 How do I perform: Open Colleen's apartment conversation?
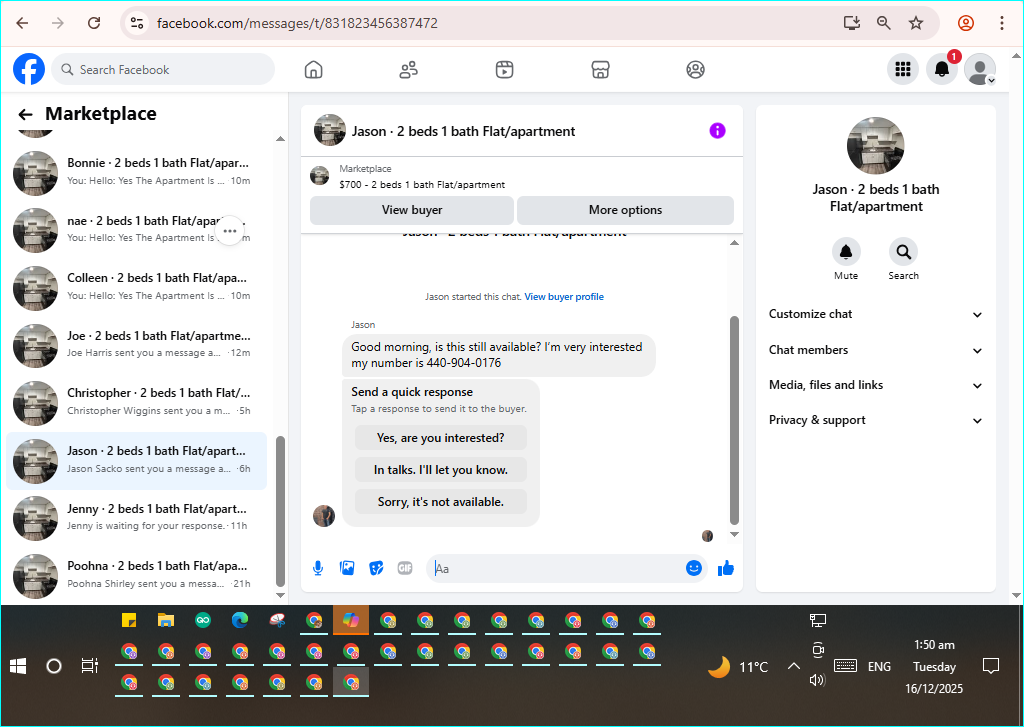(136, 287)
